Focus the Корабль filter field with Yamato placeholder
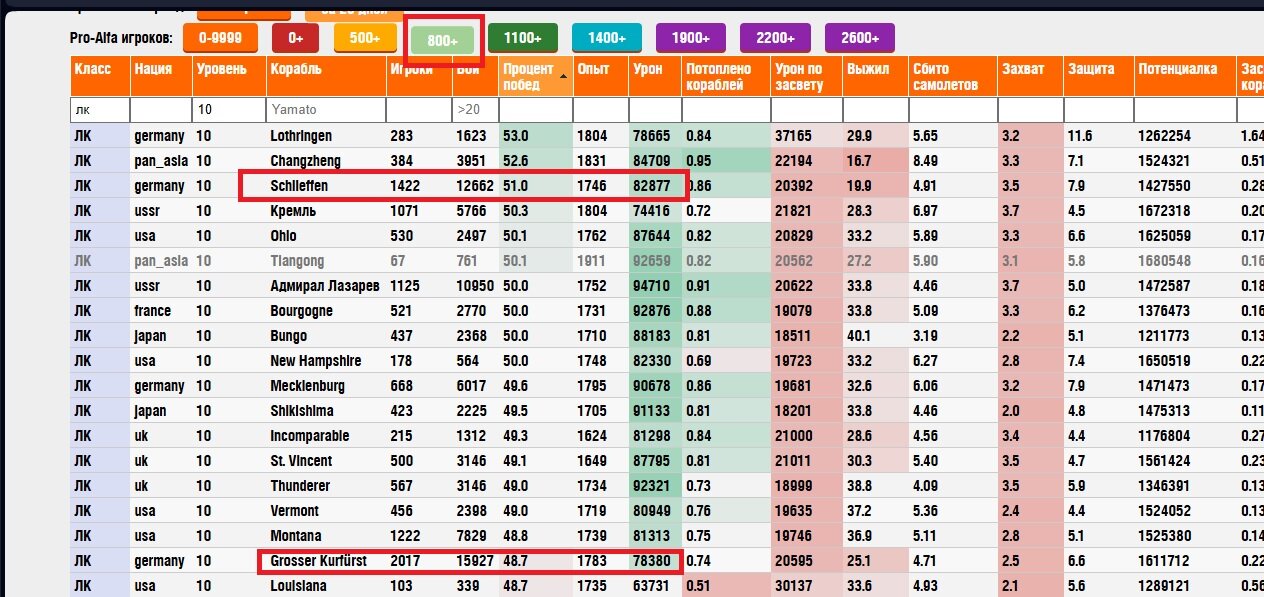 coord(325,110)
